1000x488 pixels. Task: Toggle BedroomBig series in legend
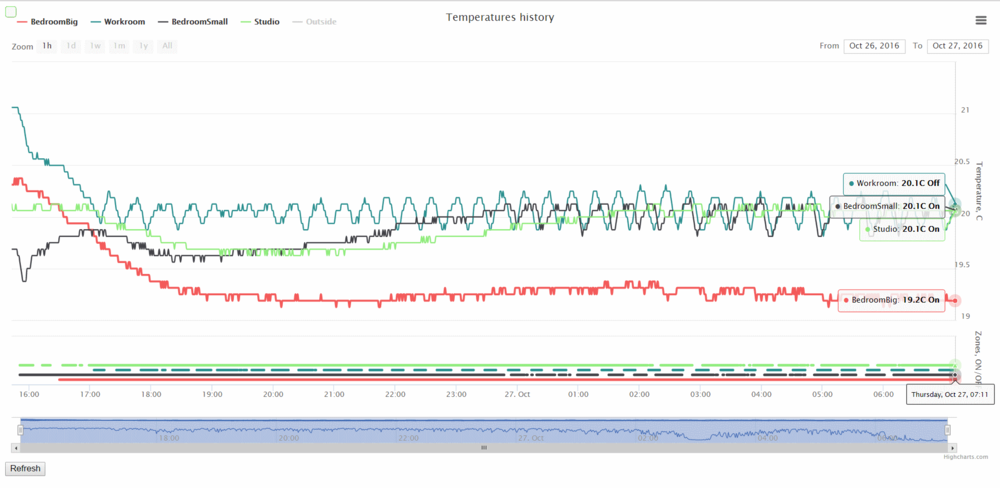click(47, 22)
